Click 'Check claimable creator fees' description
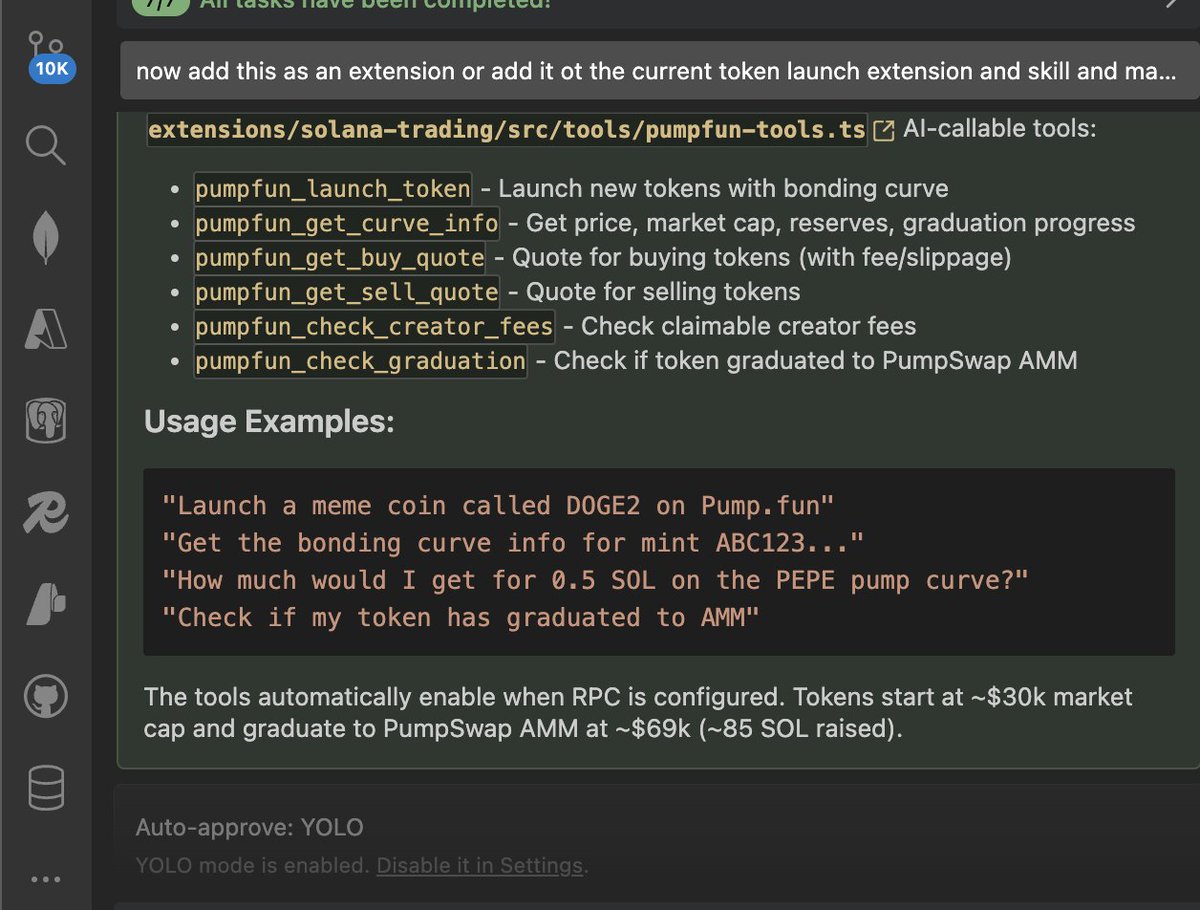Viewport: 1200px width, 910px height. (748, 326)
